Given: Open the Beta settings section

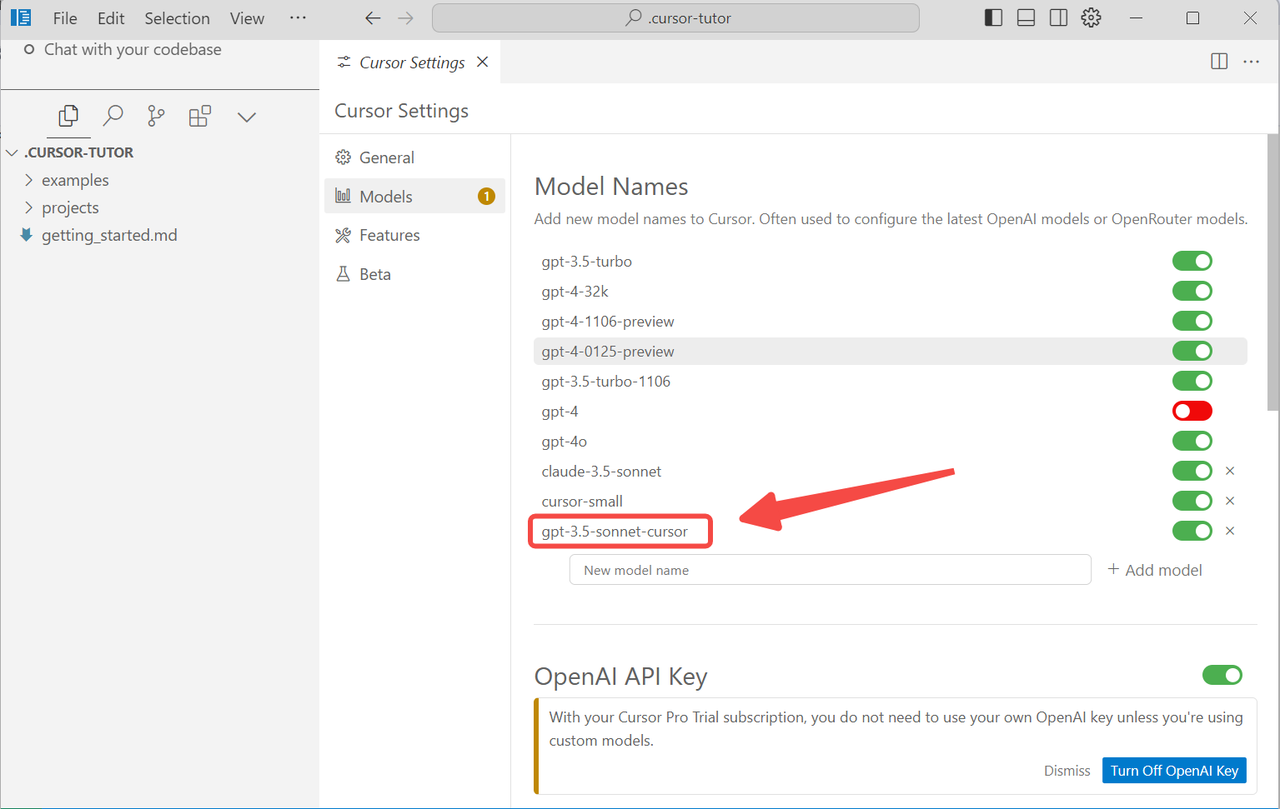Looking at the screenshot, I should tap(414, 274).
